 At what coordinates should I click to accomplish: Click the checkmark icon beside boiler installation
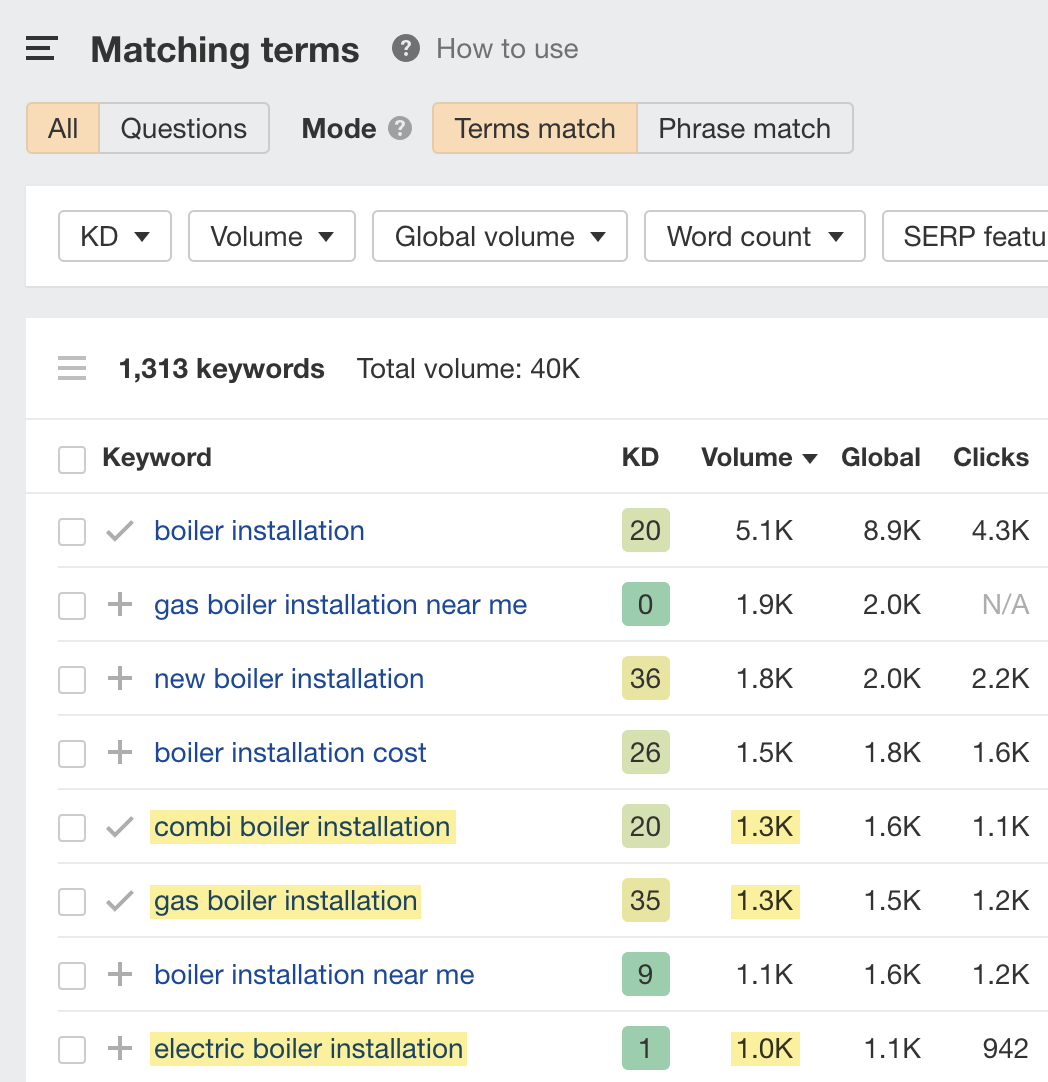pos(119,531)
